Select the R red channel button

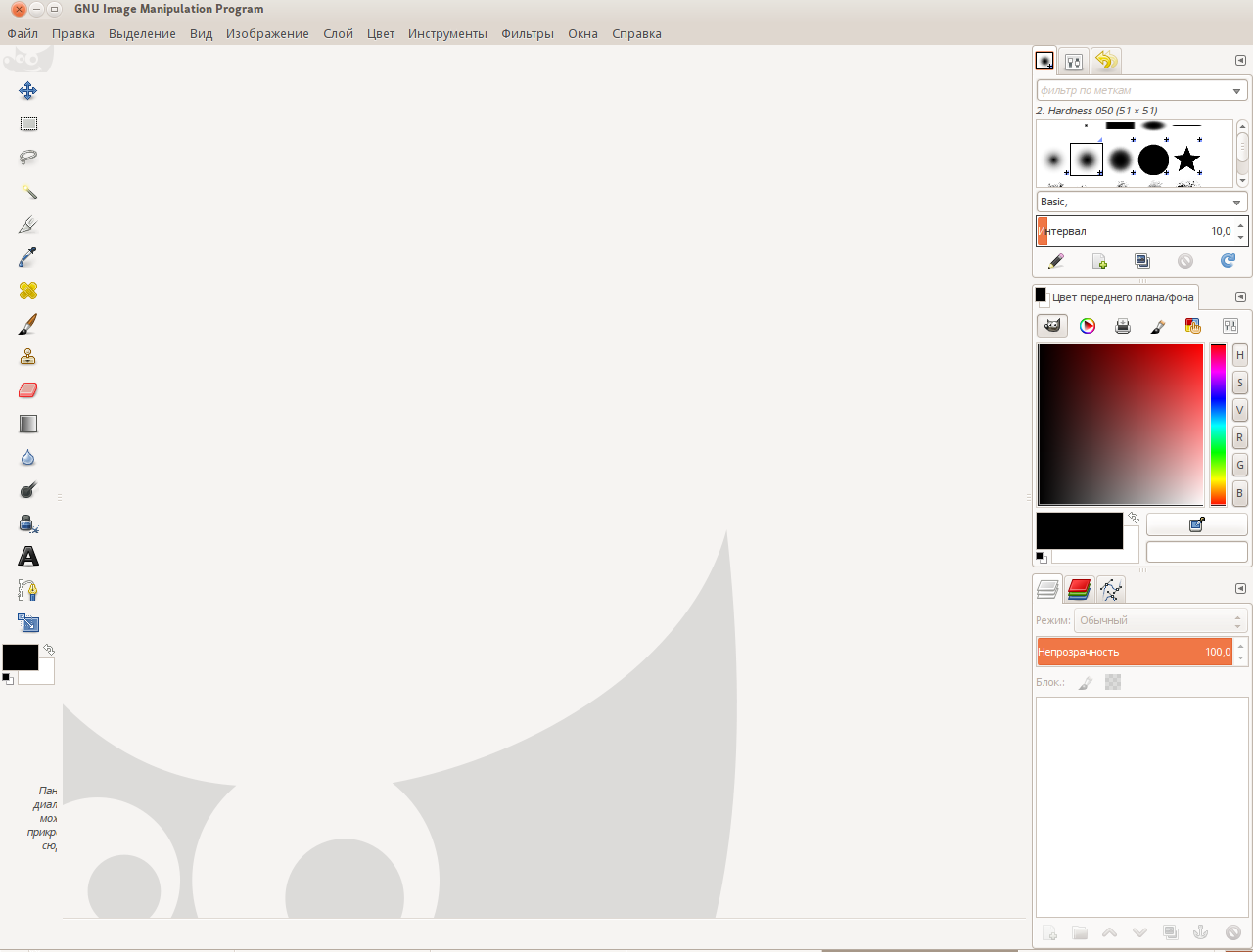coord(1240,437)
